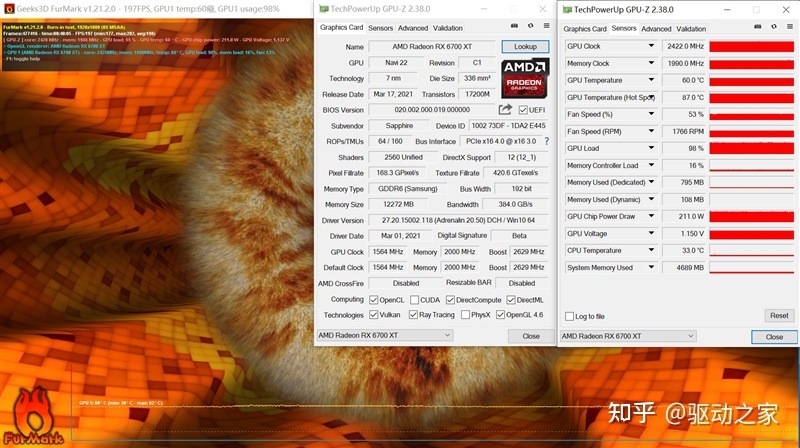Click the Subvendor Sapphire field
The width and height of the screenshot is (800, 448).
click(399, 126)
